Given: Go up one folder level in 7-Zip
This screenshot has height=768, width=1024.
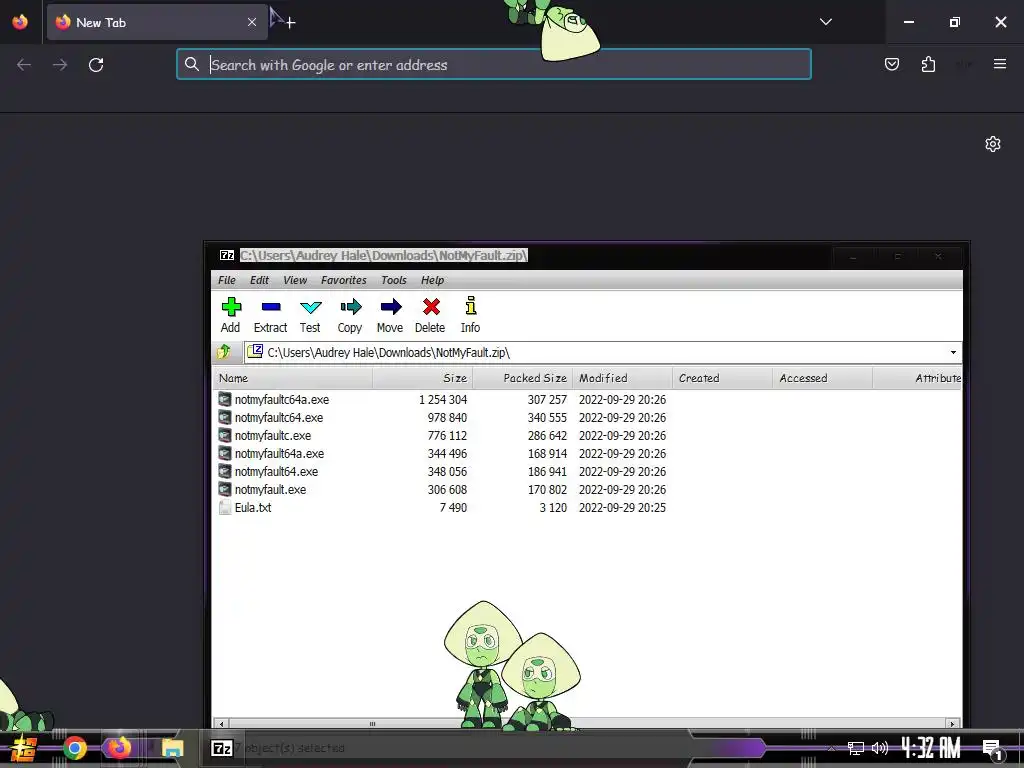Looking at the screenshot, I should [224, 352].
